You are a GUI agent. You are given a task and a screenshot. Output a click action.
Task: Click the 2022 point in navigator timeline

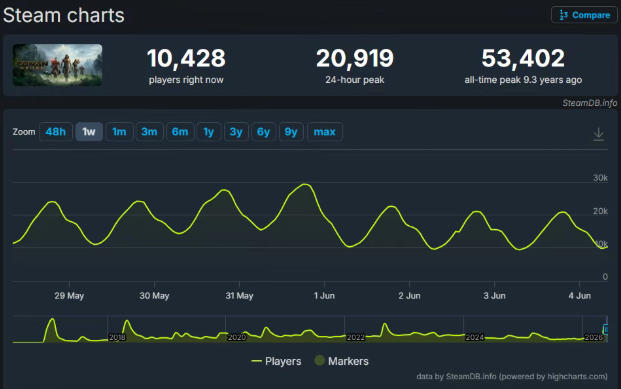355,338
